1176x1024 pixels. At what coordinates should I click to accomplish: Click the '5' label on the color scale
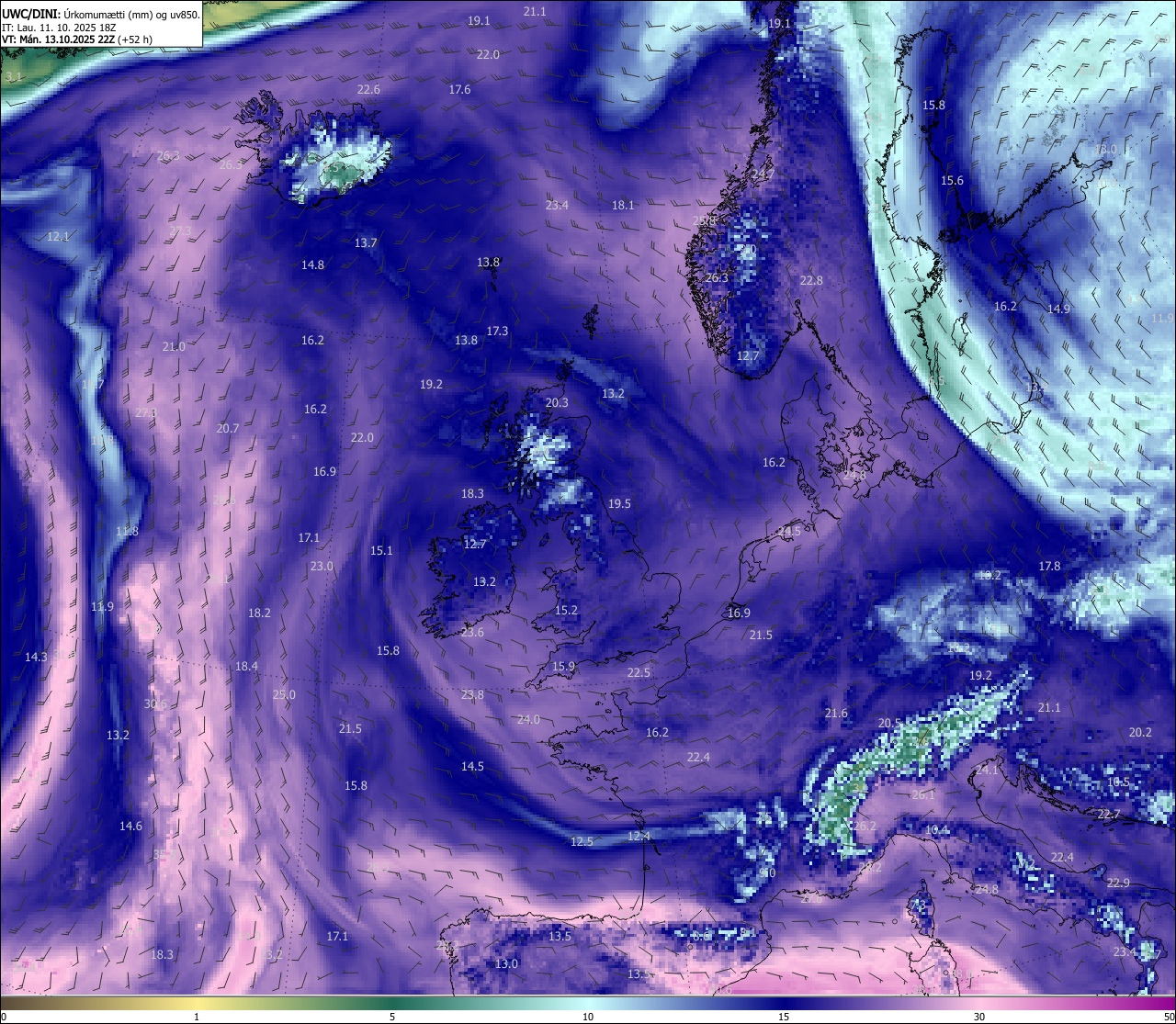click(392, 1017)
